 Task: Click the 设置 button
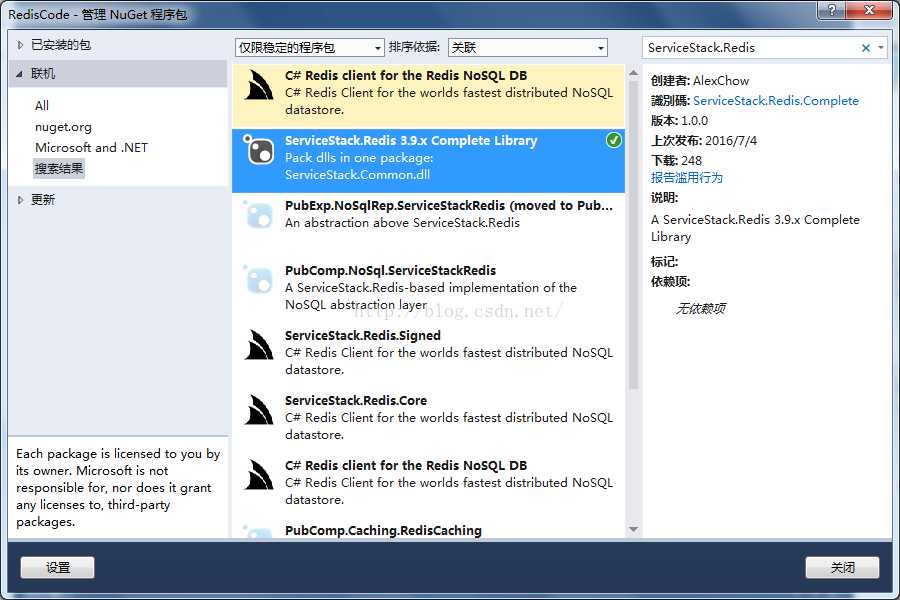(57, 568)
